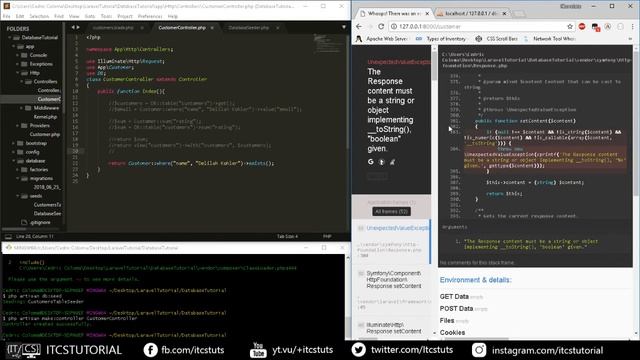Open the Selection menu in Sublime Text
The height and width of the screenshot is (360, 640).
coord(39,16)
